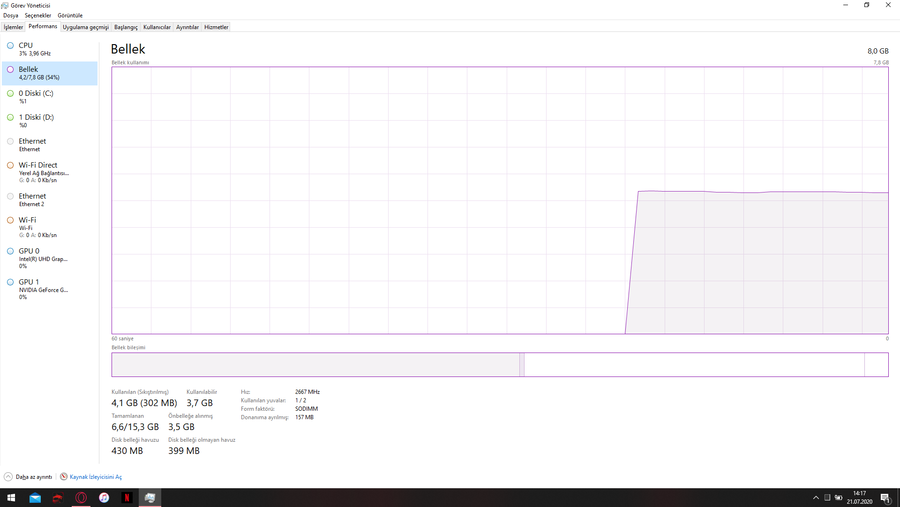Open iTunes from the taskbar
The width and height of the screenshot is (900, 507).
click(x=104, y=498)
